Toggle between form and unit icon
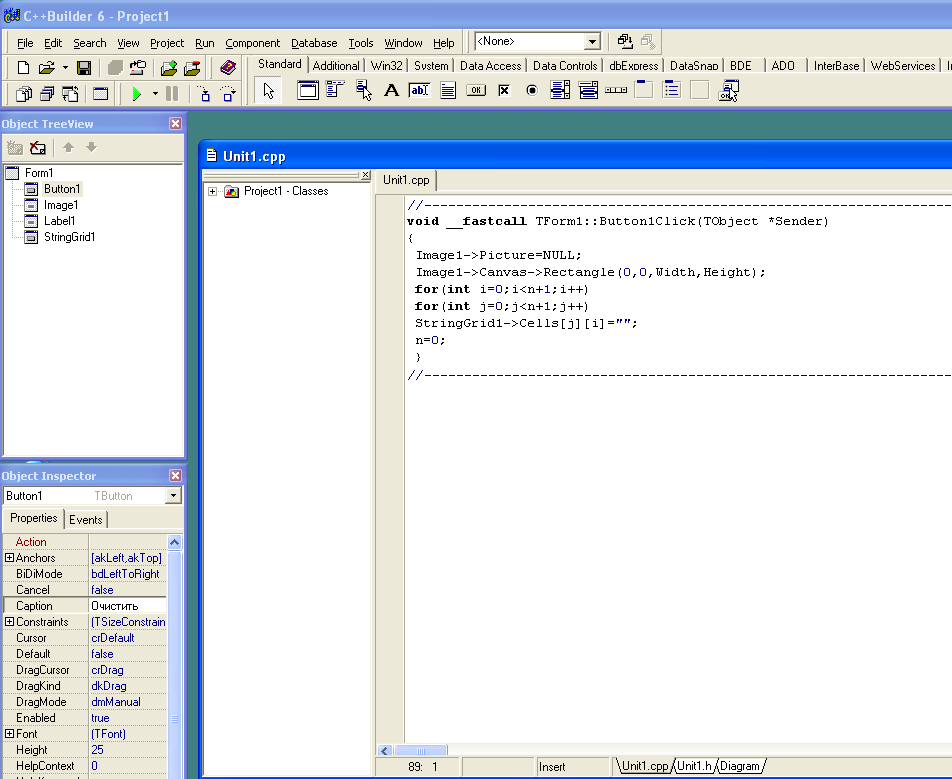This screenshot has width=952, height=779. click(70, 94)
